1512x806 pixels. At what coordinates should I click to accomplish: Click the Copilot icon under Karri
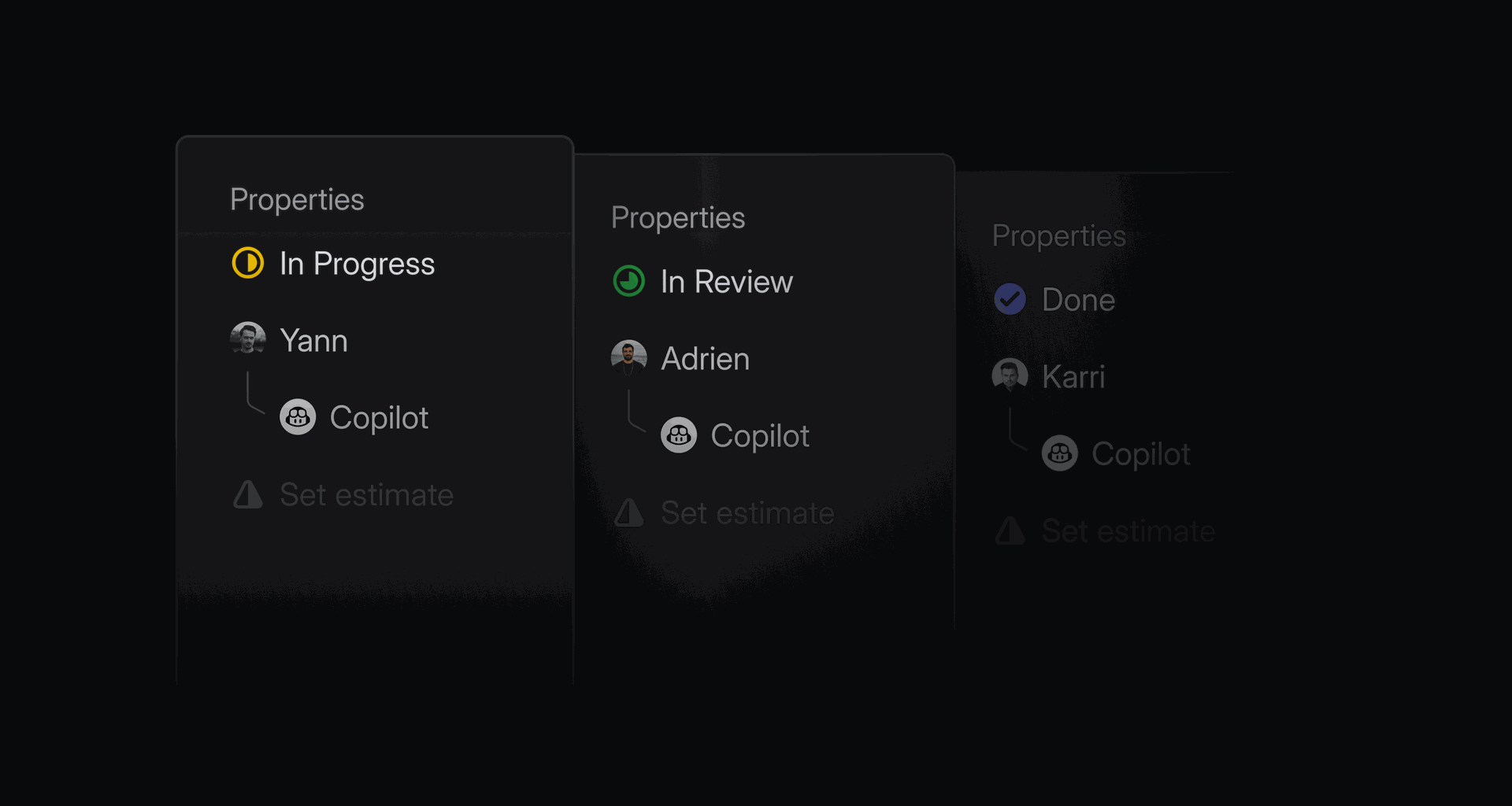[1060, 453]
